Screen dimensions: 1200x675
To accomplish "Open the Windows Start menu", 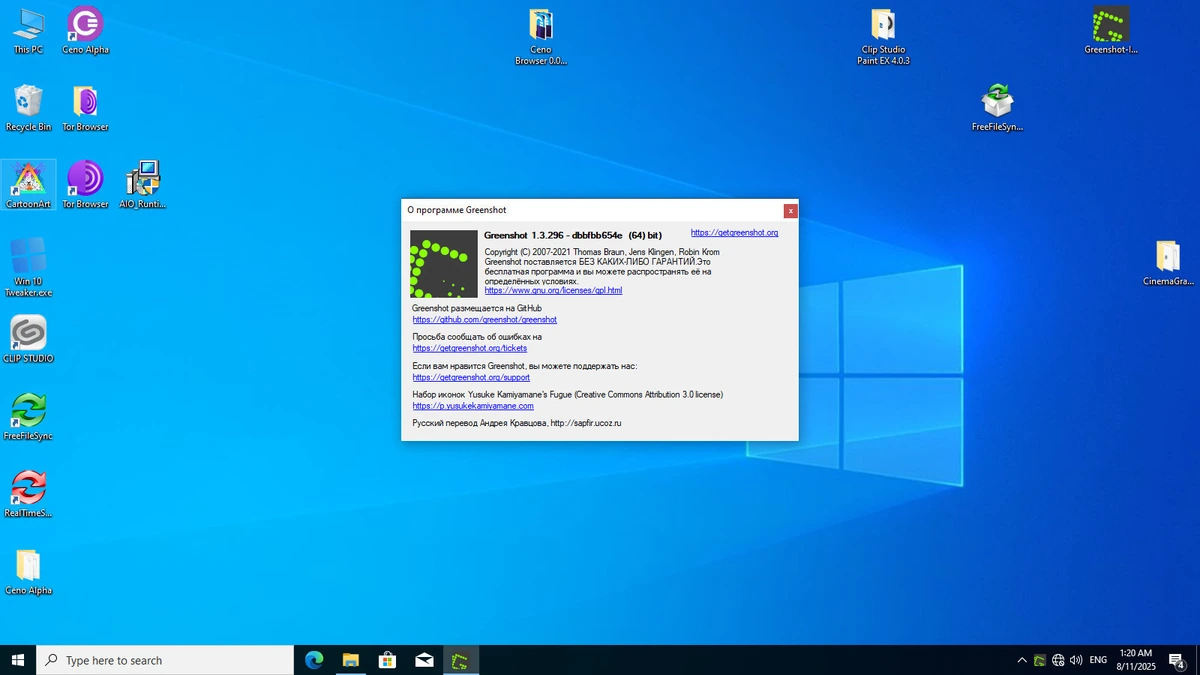I will [18, 660].
